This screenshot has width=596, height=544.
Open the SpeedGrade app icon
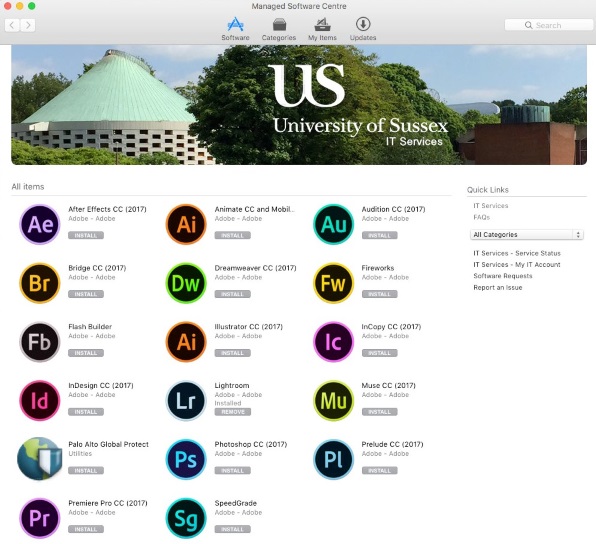point(186,518)
